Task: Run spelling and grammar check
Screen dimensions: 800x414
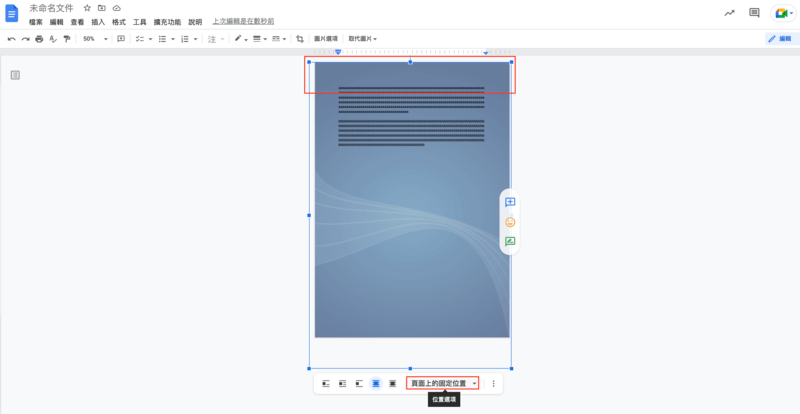Action: 53,39
